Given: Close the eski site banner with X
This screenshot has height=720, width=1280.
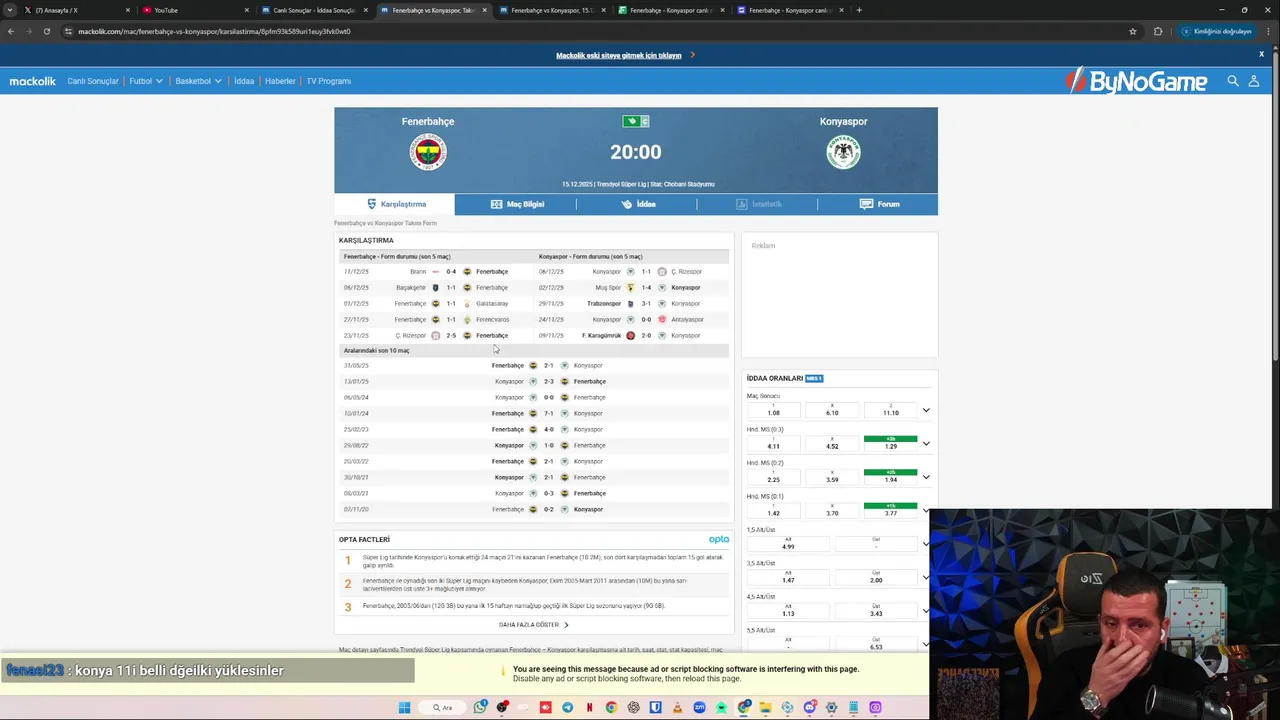Looking at the screenshot, I should click(x=1262, y=54).
